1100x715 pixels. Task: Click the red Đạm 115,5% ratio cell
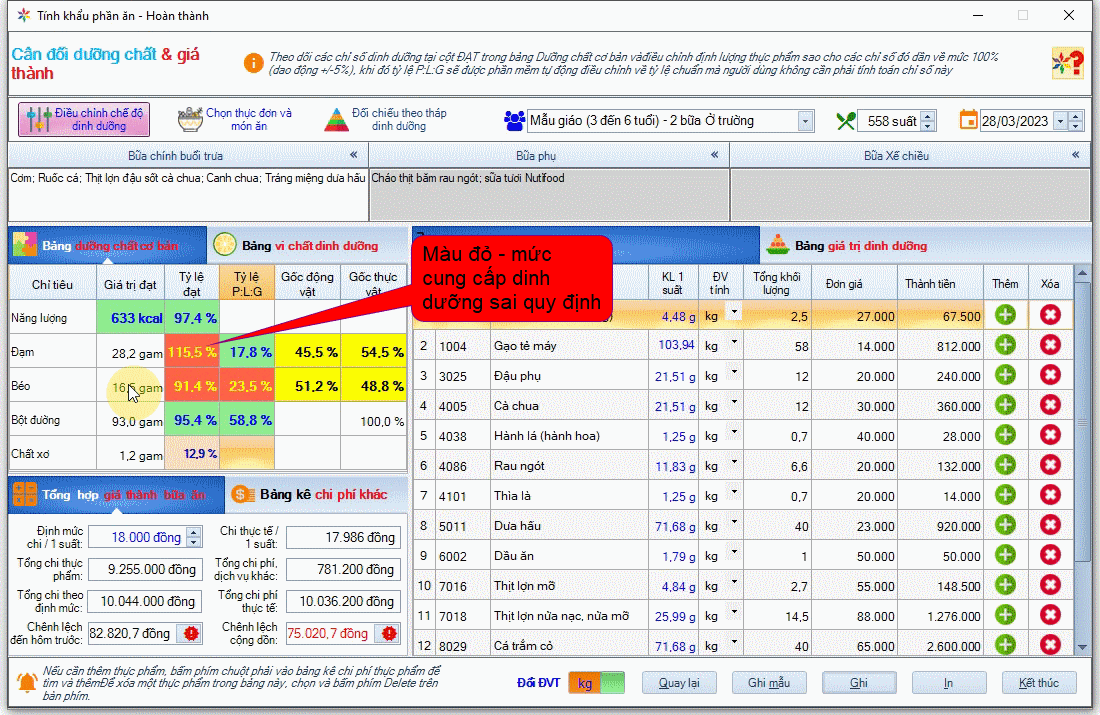192,352
